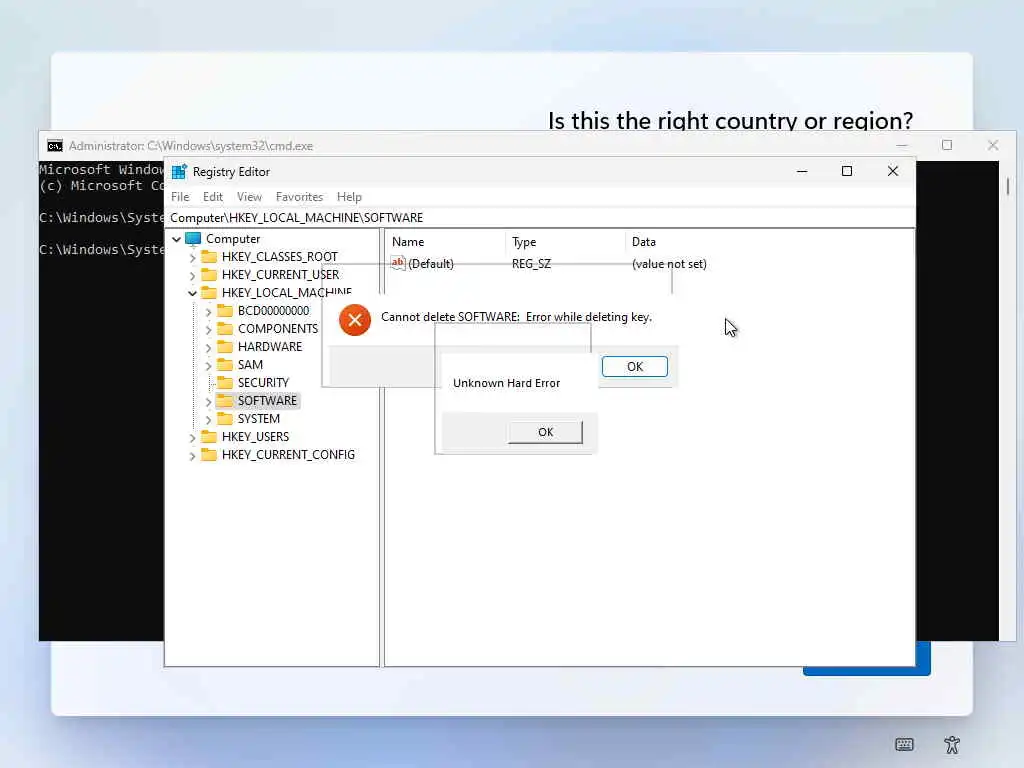Open the on-screen keyboard icon
Screen dimensions: 1024x768
tap(904, 744)
